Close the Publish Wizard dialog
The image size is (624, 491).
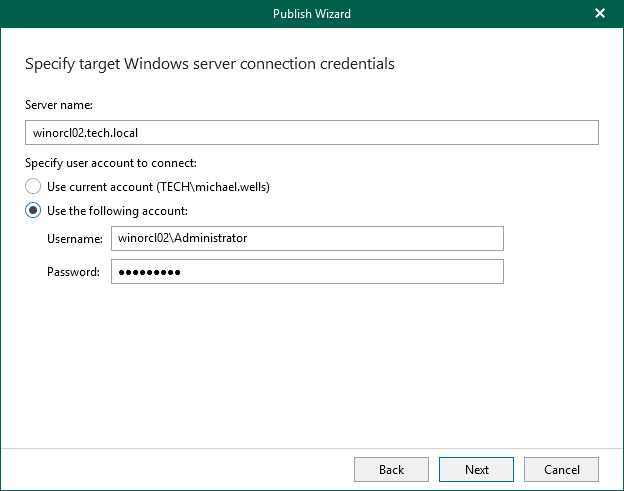pos(600,14)
